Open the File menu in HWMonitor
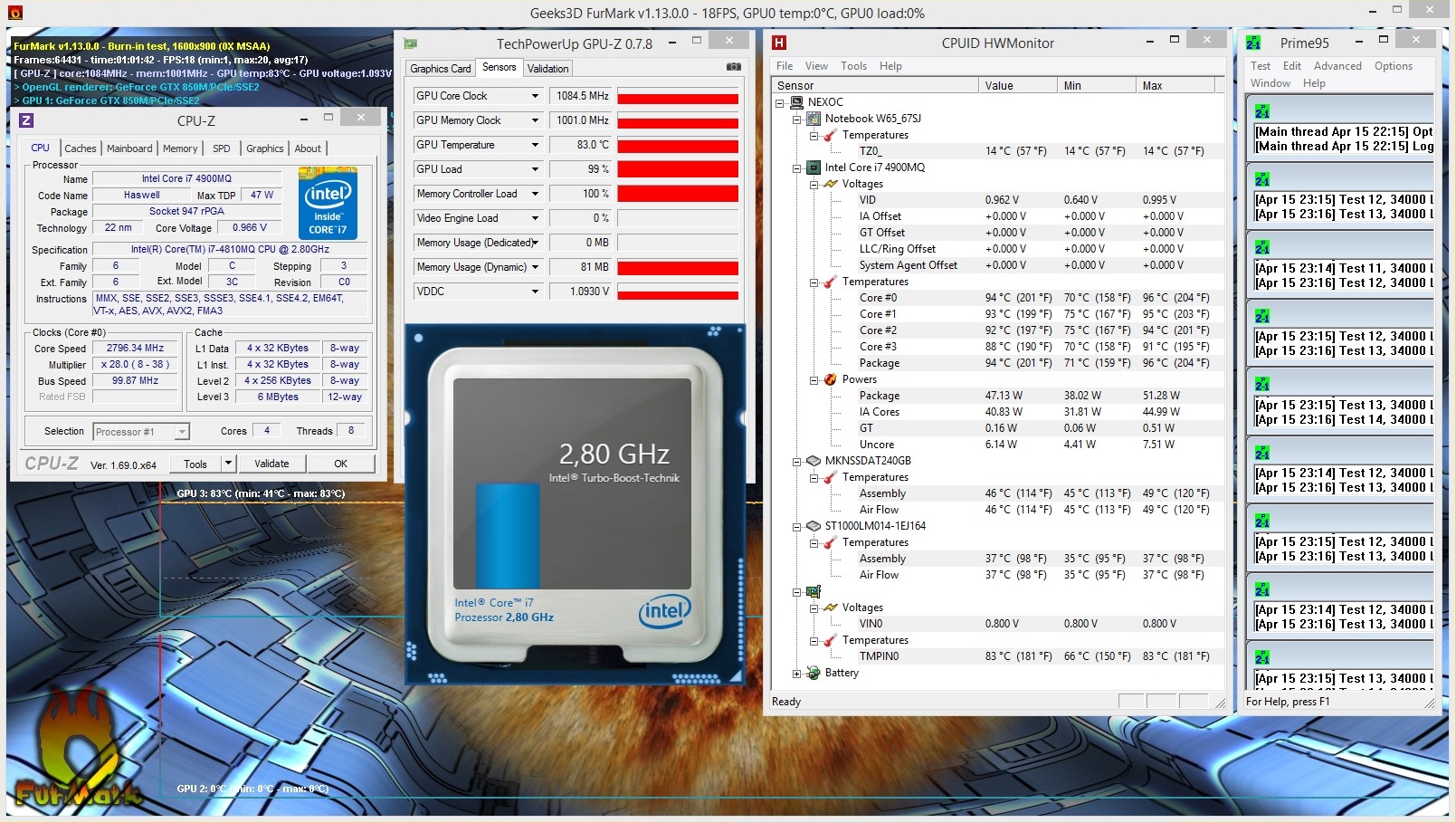The image size is (1456, 823). tap(785, 66)
